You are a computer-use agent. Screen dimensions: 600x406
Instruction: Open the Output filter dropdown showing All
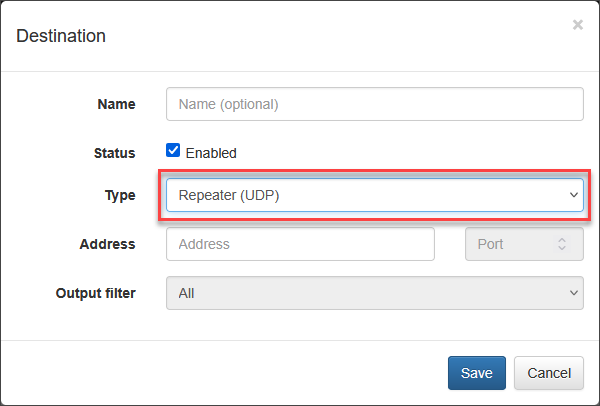click(375, 293)
